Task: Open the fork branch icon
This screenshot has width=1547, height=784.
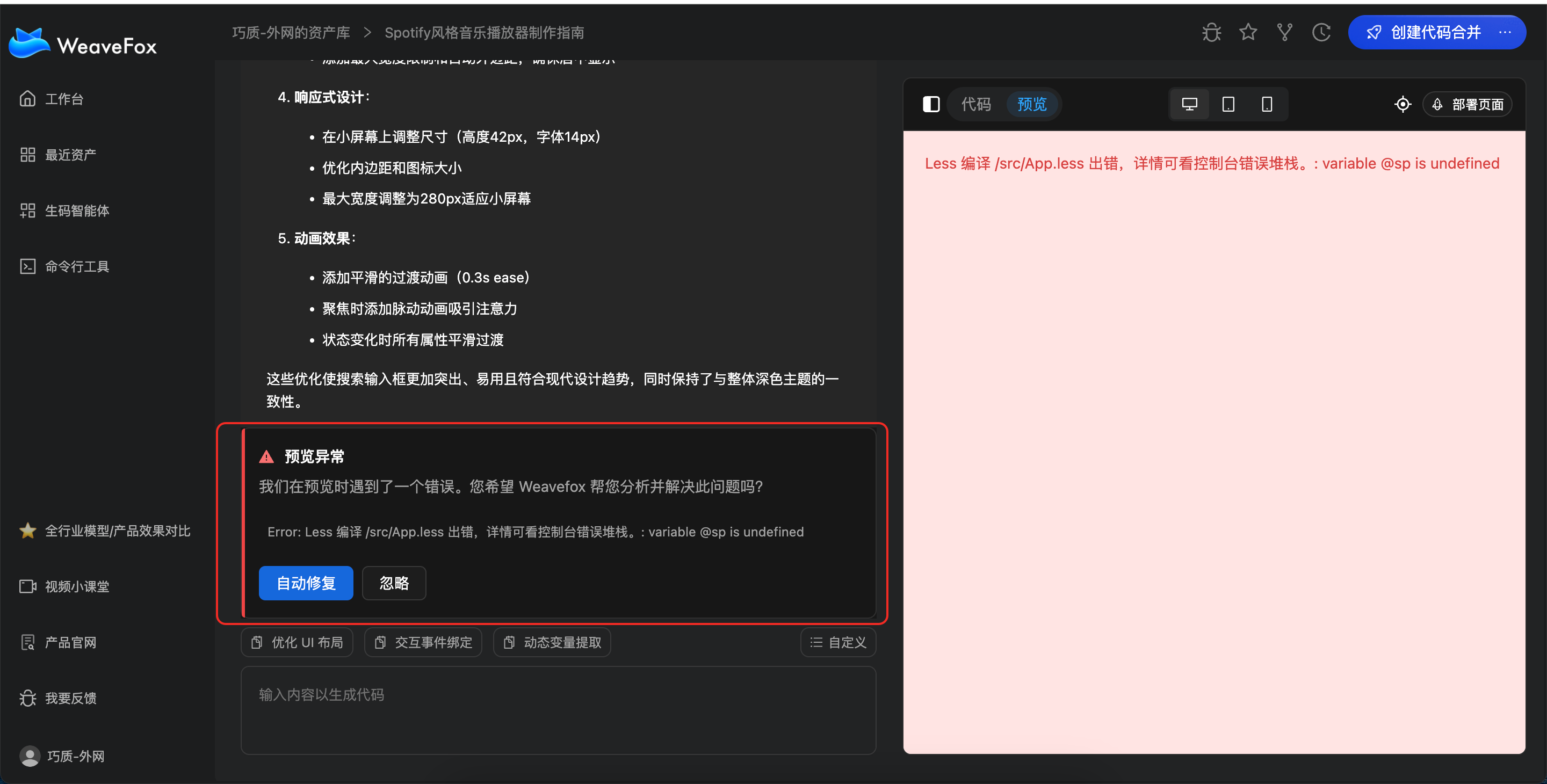Action: [1284, 32]
